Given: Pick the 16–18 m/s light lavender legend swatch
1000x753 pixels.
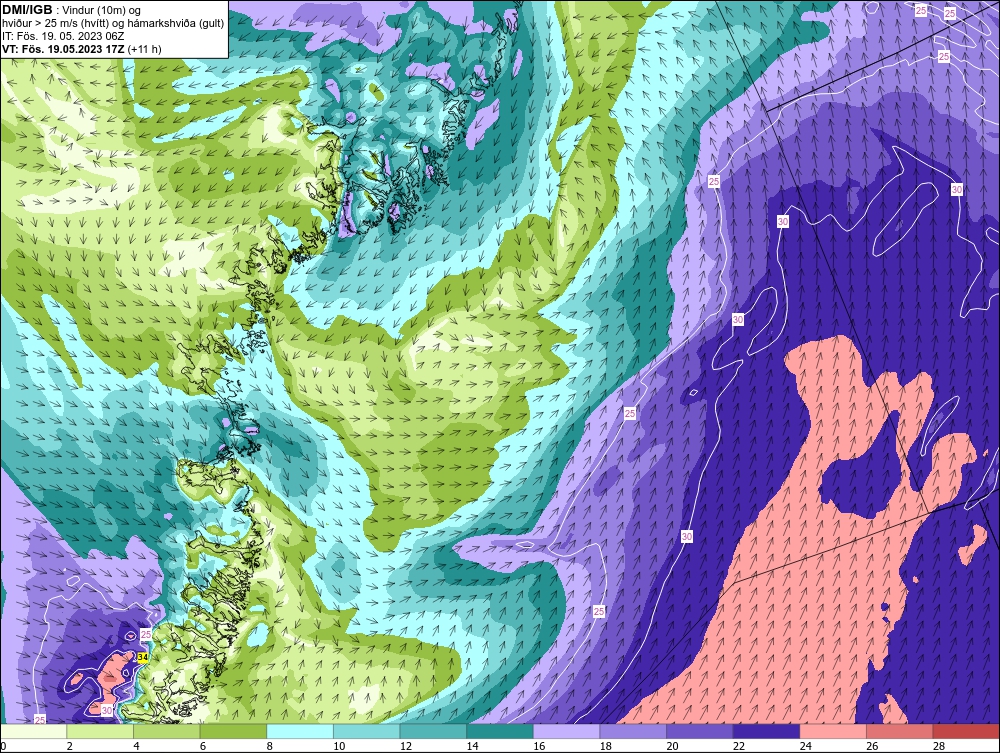Looking at the screenshot, I should tap(566, 731).
